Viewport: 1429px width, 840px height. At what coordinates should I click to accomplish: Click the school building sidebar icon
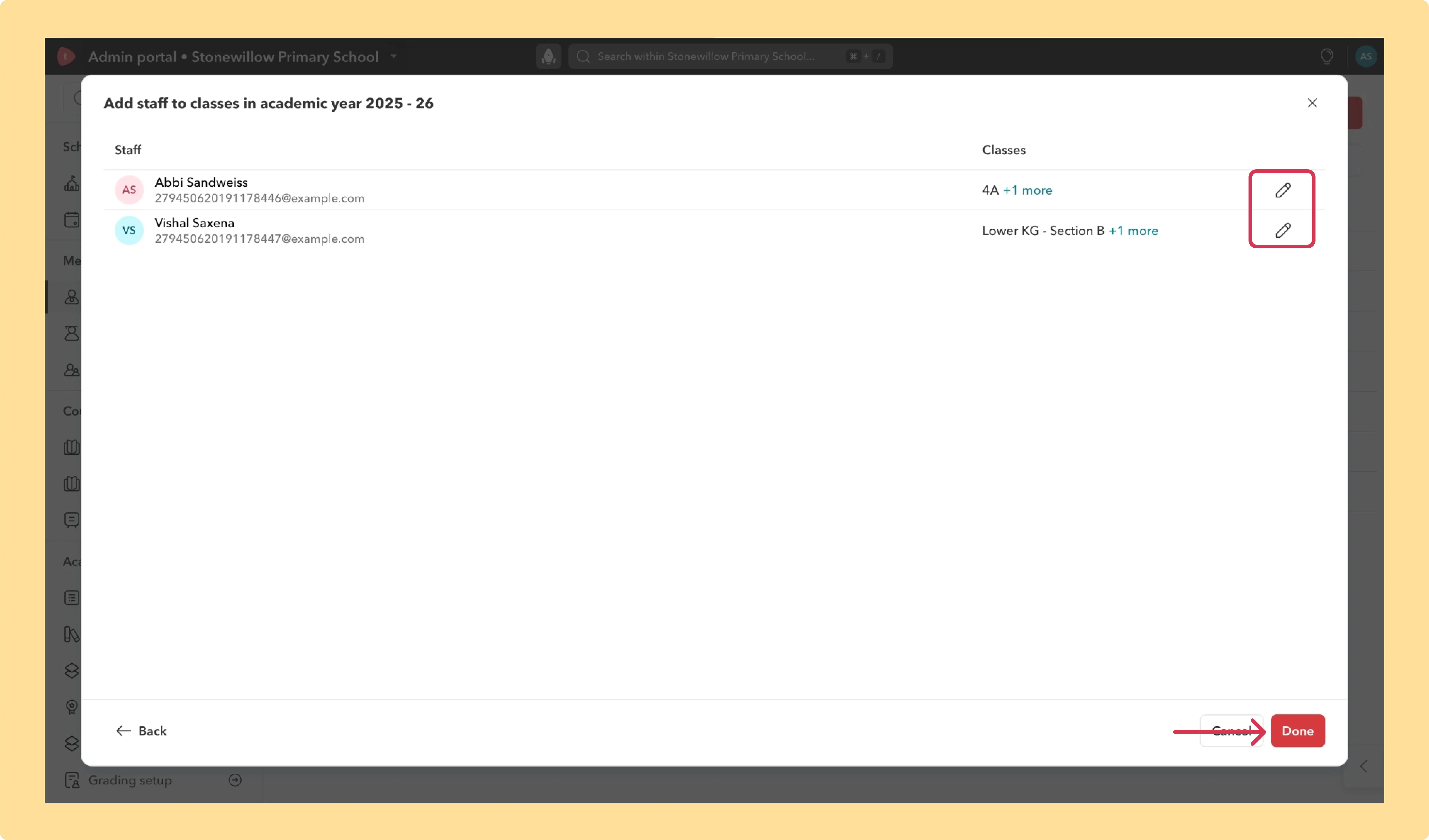(x=72, y=183)
